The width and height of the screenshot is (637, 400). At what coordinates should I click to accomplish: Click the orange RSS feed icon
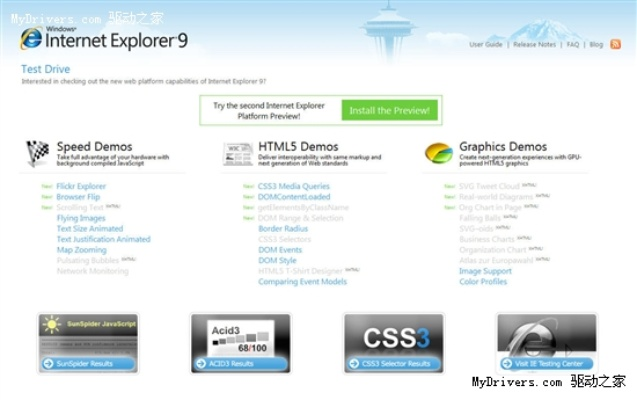616,45
